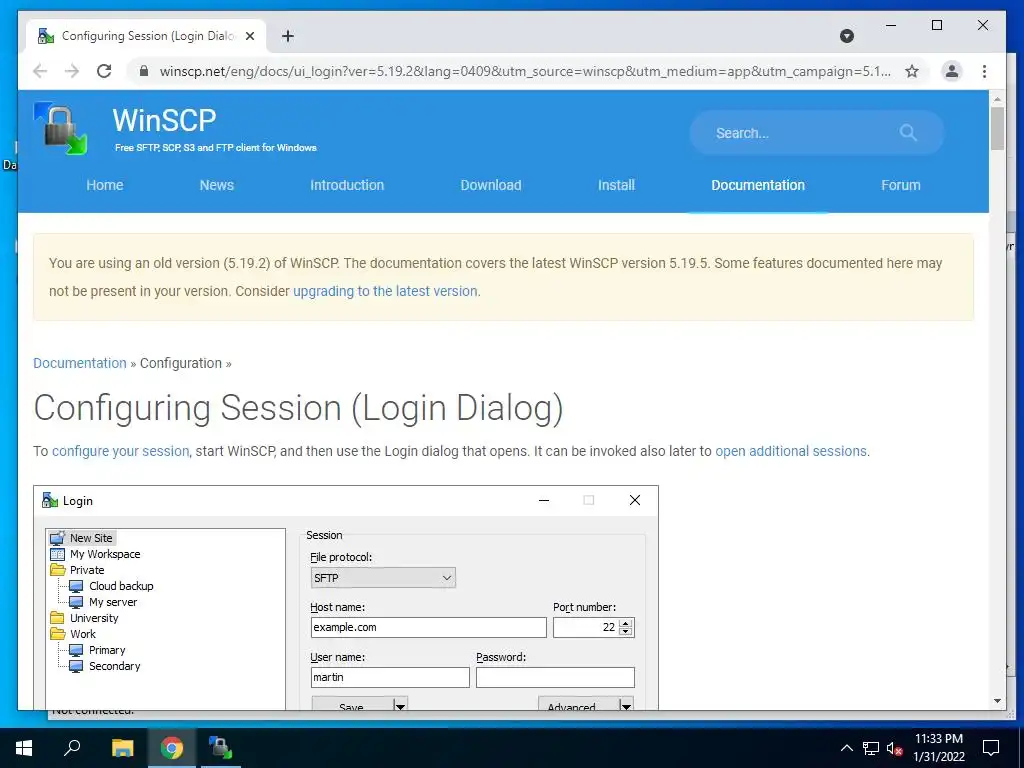
Task: Click the Documentation breadcrumb link
Action: tap(80, 363)
